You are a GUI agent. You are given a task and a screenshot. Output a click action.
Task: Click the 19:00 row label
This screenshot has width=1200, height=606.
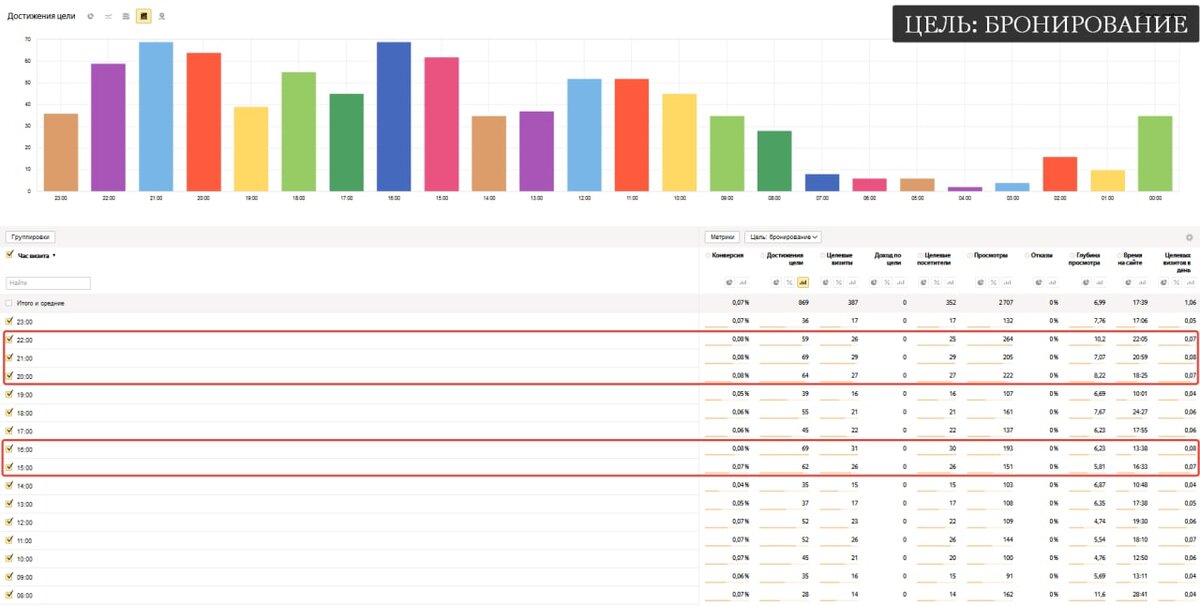pyautogui.click(x=25, y=394)
